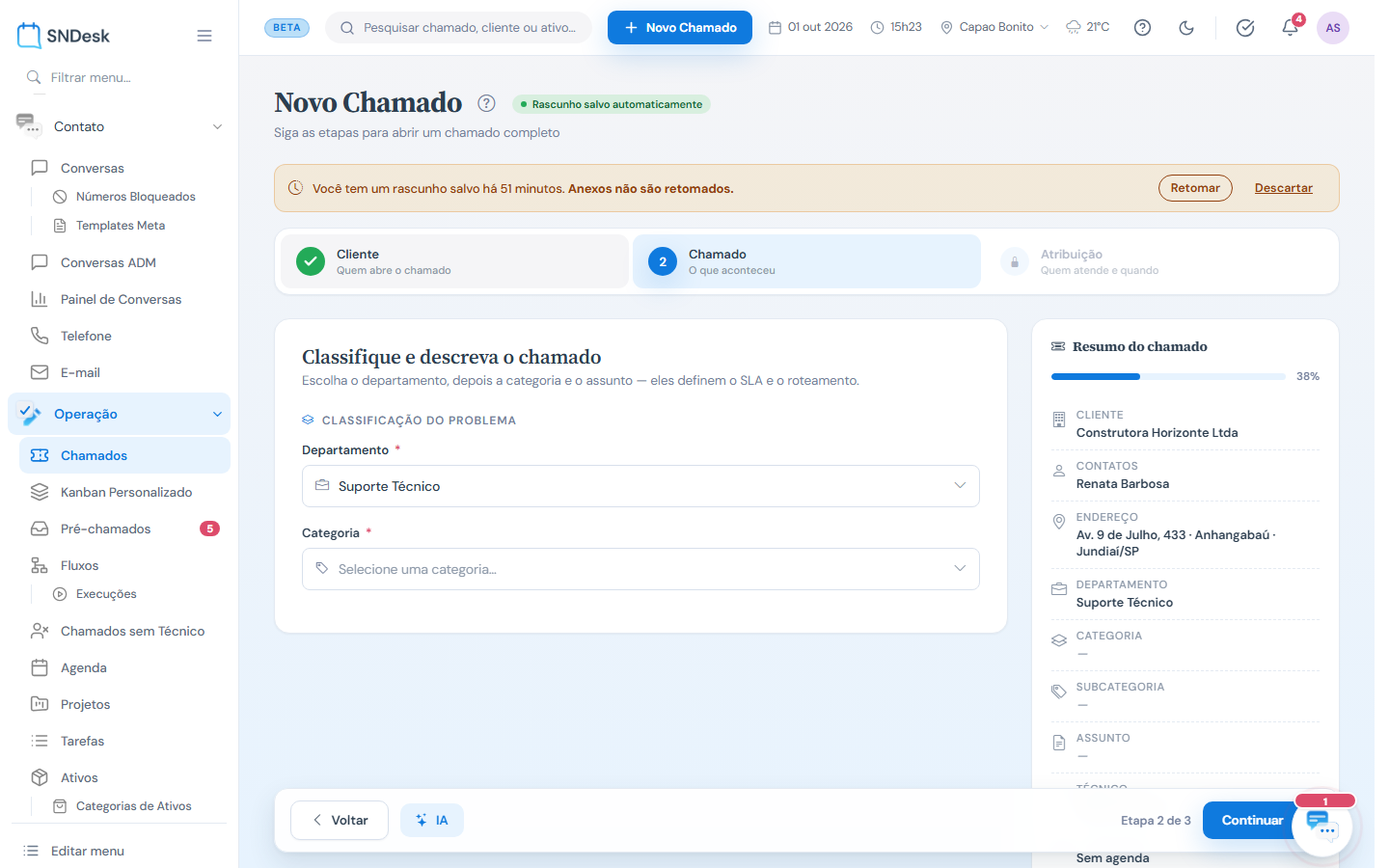
Task: Collapse the Operação menu section
Action: tap(120, 414)
